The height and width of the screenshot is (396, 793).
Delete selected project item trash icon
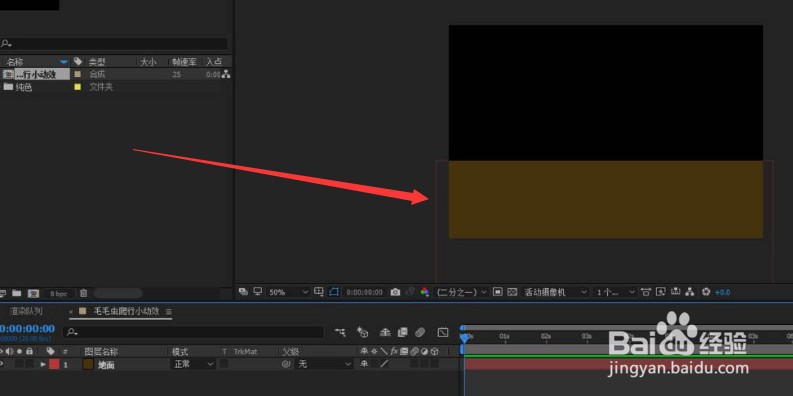coord(84,293)
